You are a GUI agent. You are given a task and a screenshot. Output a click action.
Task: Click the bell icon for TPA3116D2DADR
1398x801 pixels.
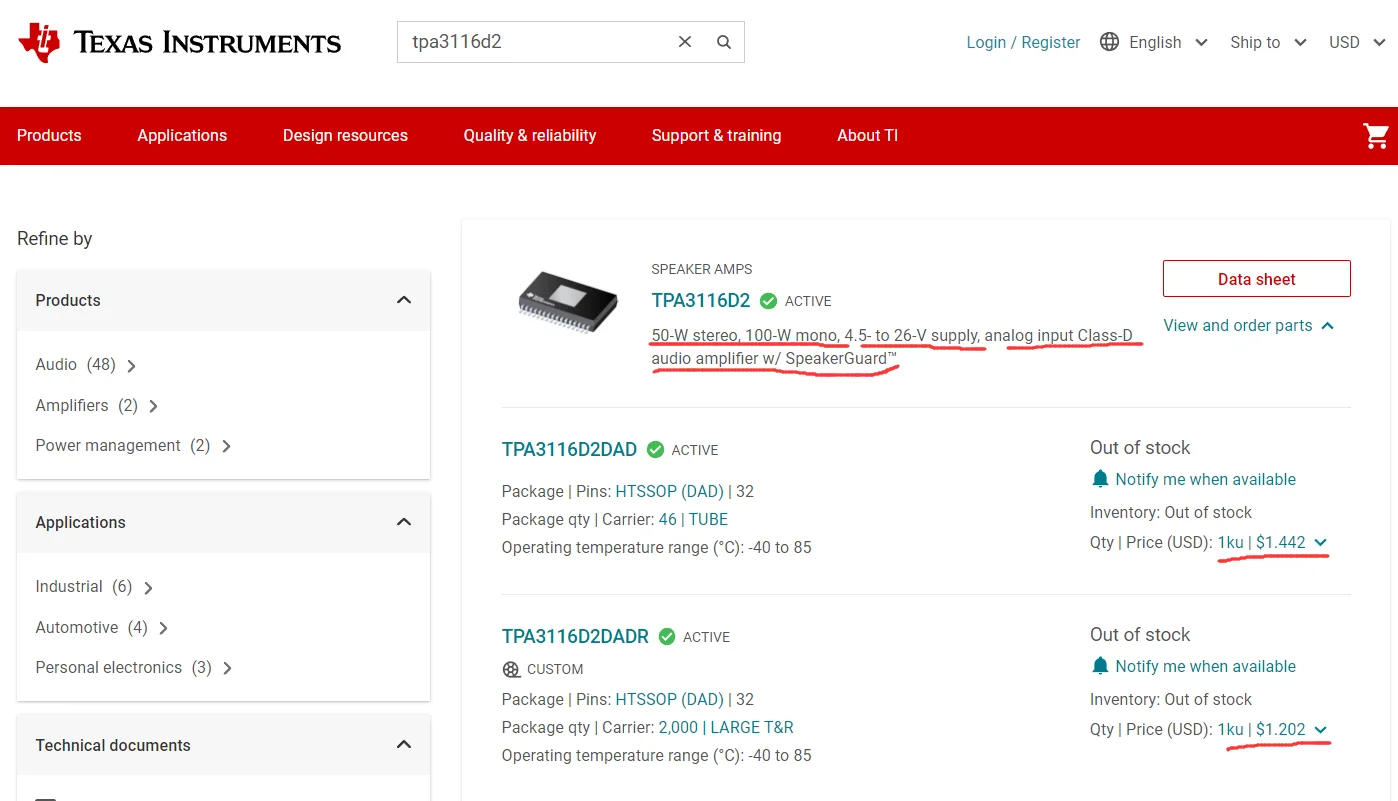pyautogui.click(x=1100, y=666)
